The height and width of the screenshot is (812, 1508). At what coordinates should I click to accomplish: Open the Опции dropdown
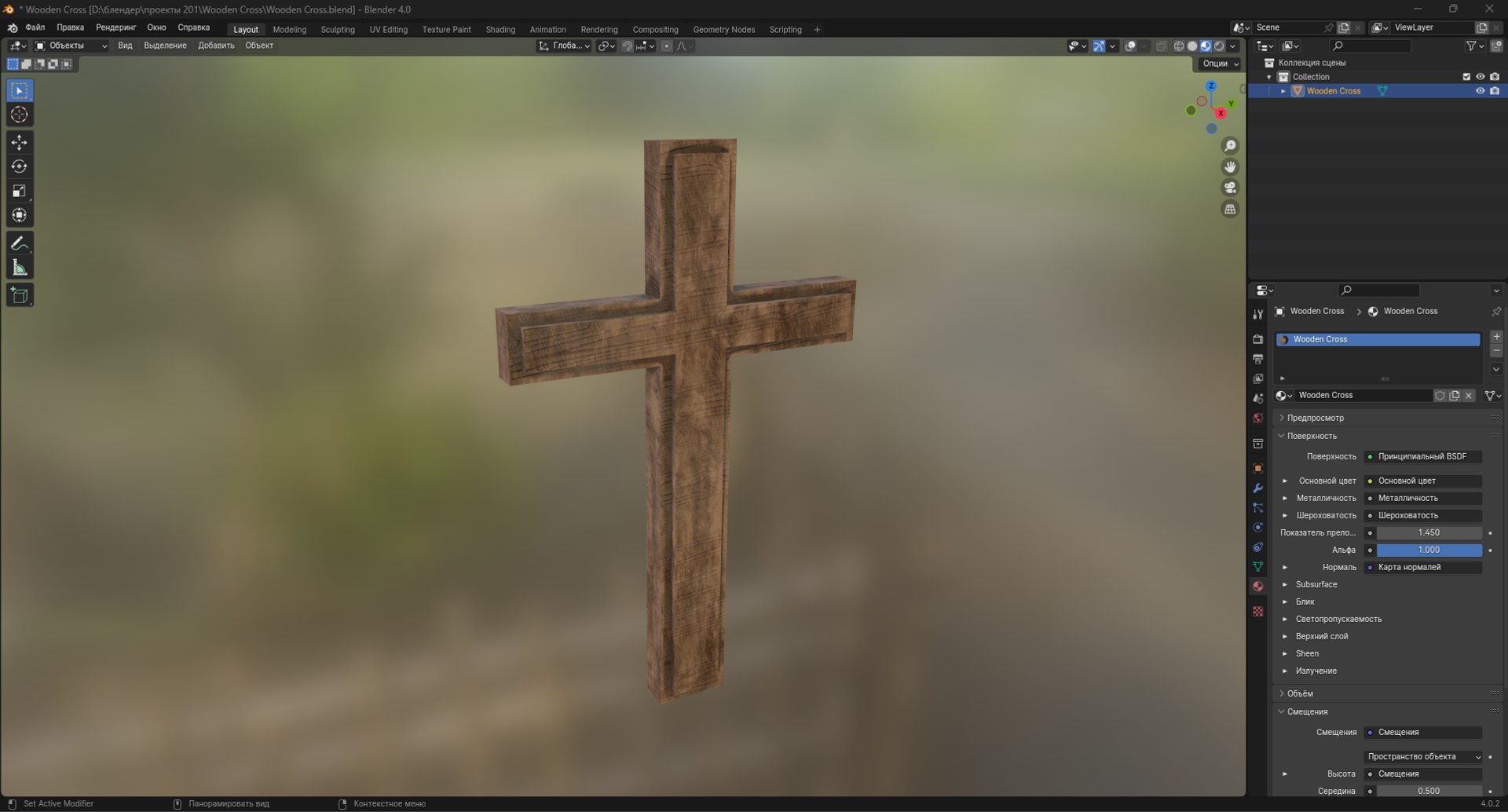(1220, 64)
